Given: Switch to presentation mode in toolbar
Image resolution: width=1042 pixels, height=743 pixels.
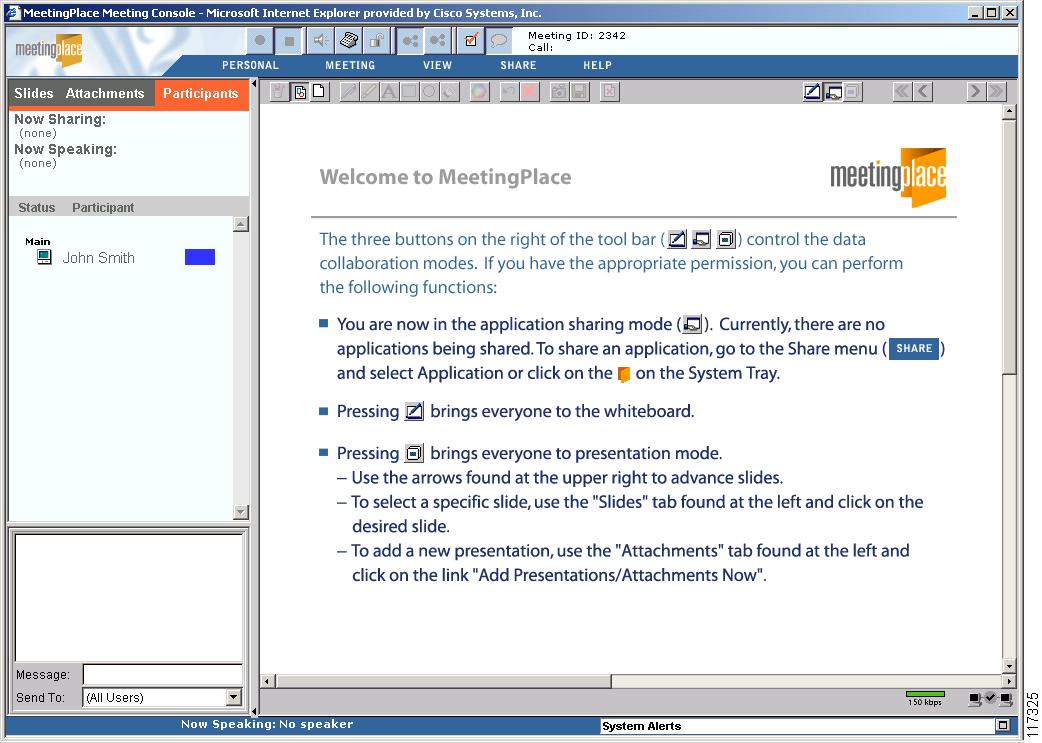Looking at the screenshot, I should point(853,92).
